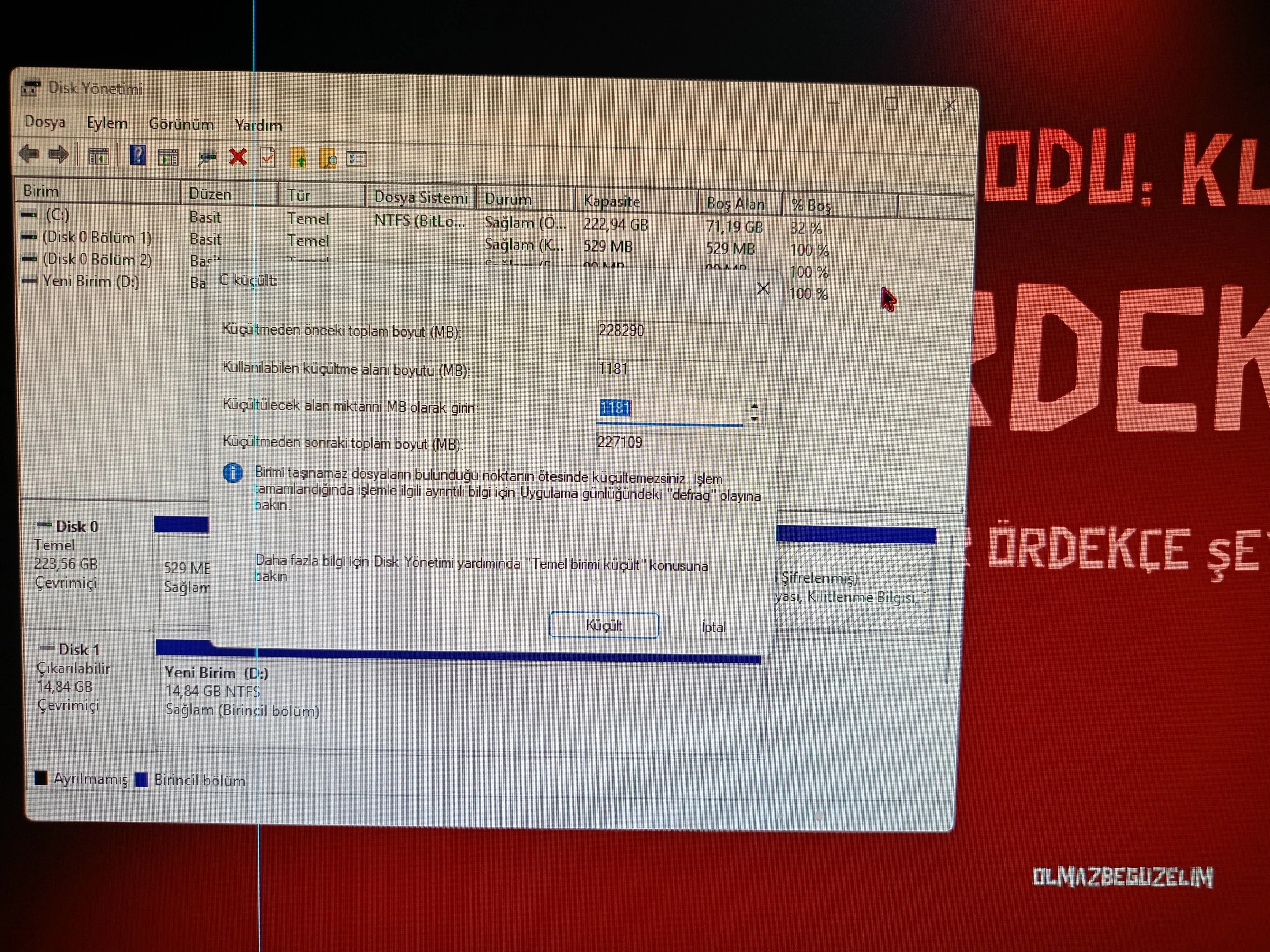Click the red X delete icon

pyautogui.click(x=238, y=156)
